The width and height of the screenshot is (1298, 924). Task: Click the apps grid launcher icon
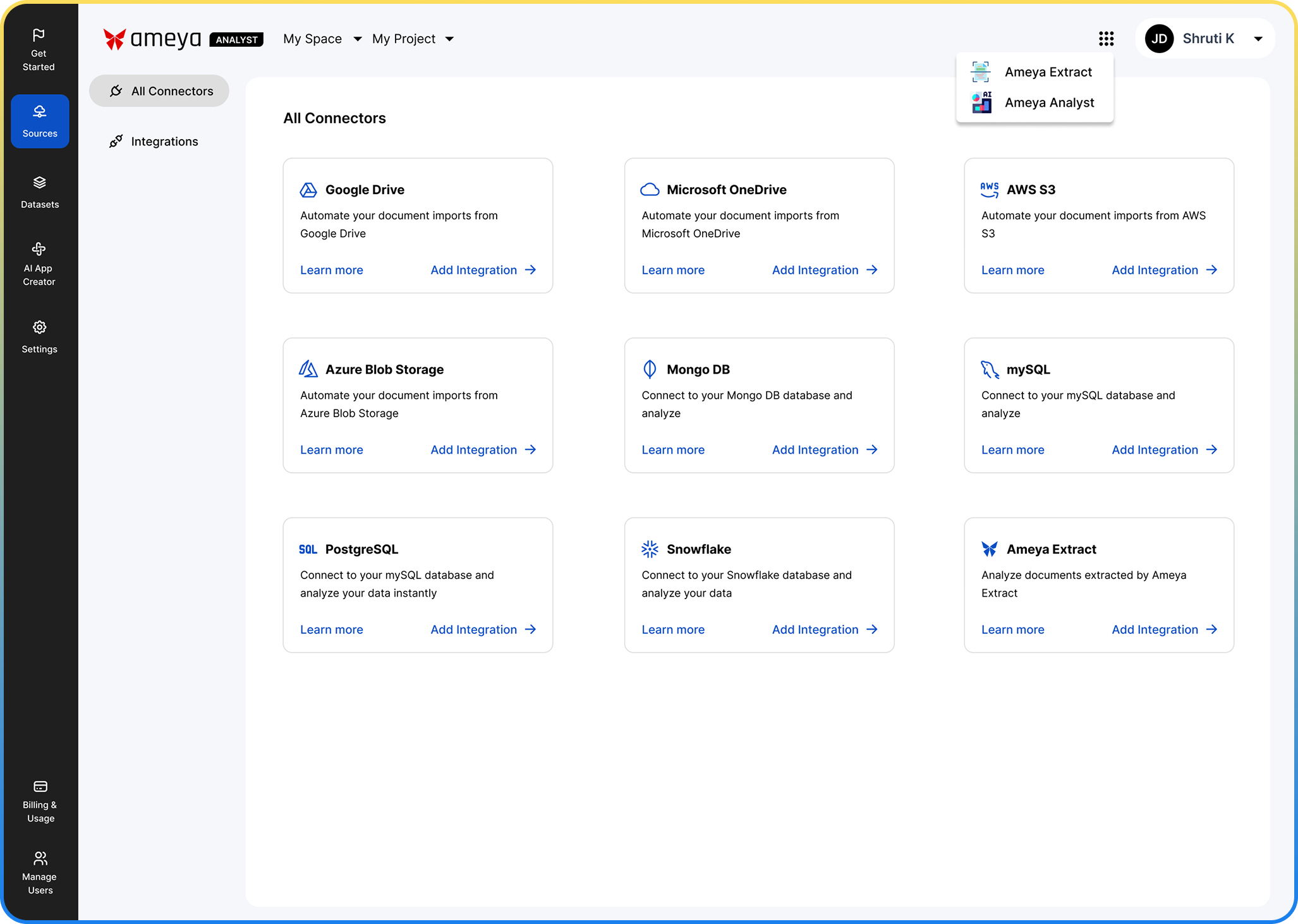(1106, 39)
